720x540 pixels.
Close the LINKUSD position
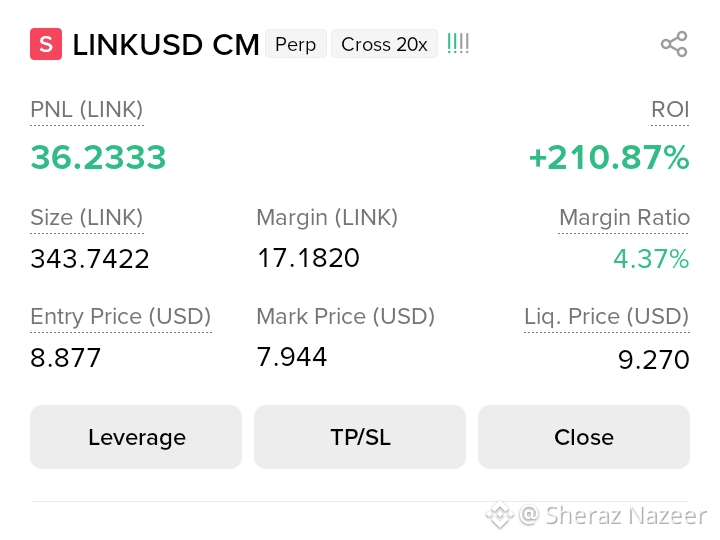pos(584,437)
